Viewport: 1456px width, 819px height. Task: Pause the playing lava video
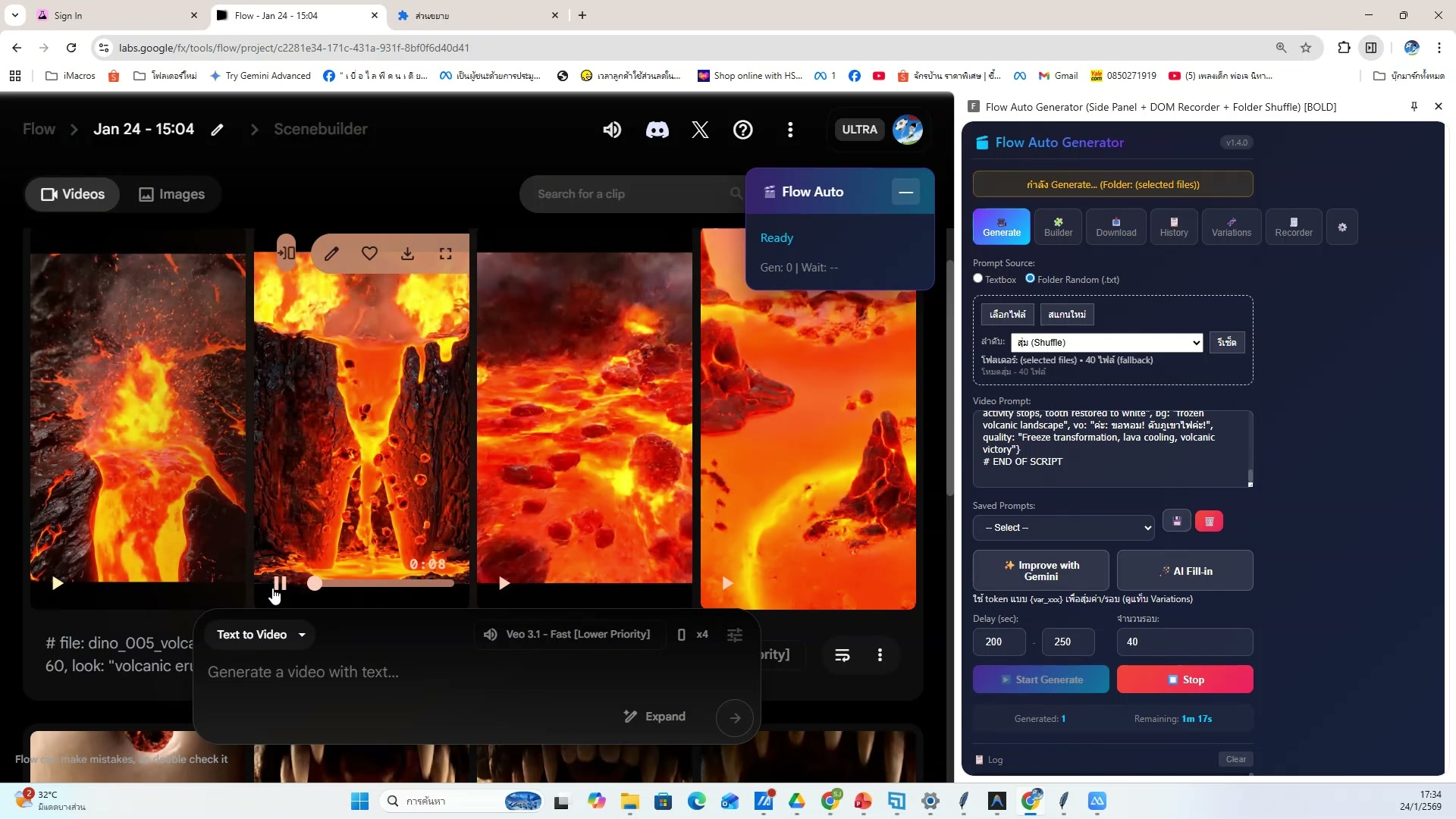click(x=280, y=583)
